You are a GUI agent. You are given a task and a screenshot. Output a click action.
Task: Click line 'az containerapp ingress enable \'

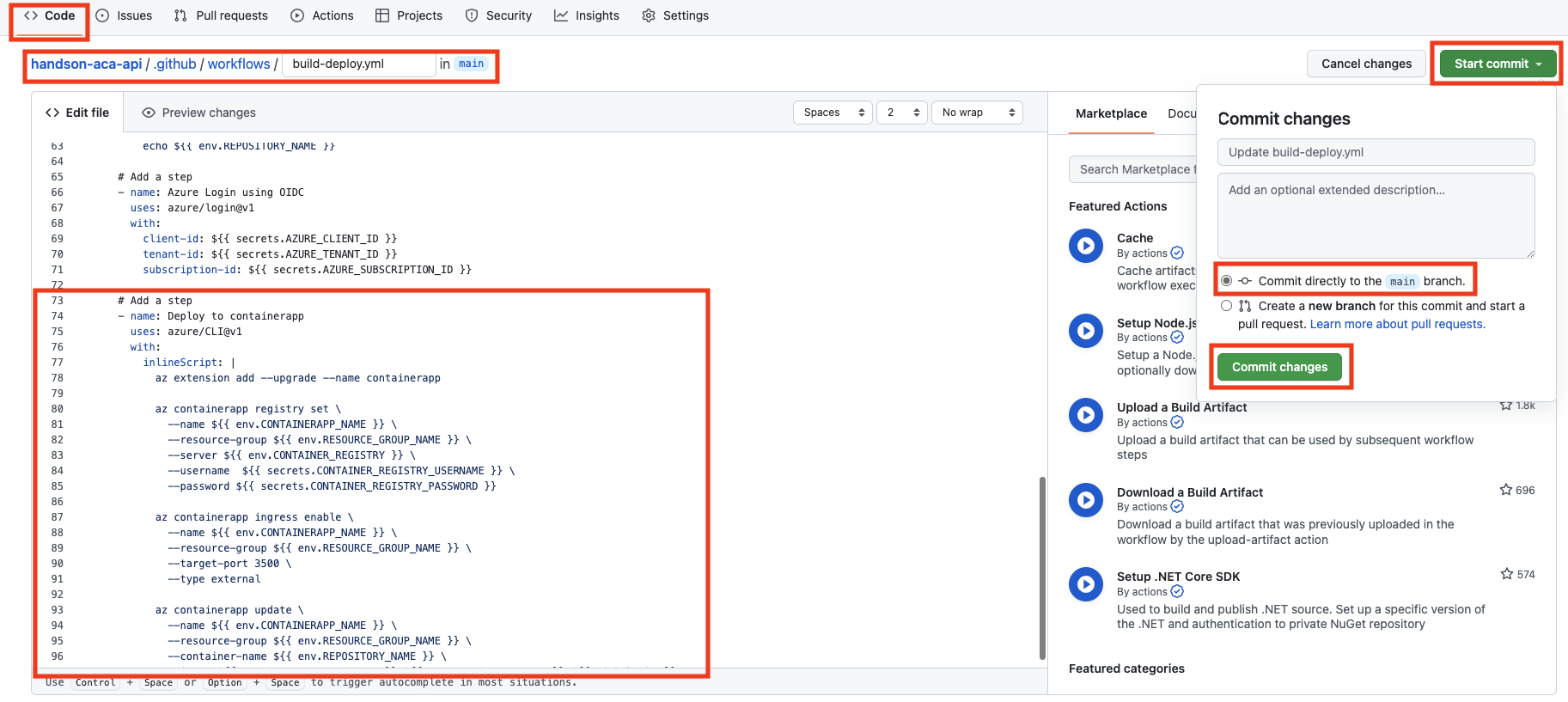click(254, 517)
